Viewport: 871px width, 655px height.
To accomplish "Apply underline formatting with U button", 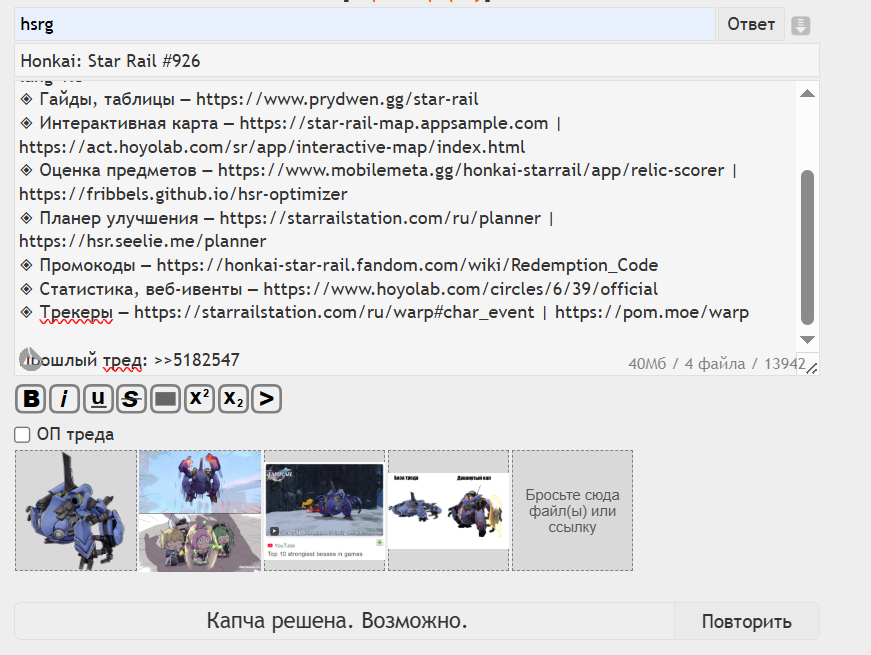I will [98, 398].
